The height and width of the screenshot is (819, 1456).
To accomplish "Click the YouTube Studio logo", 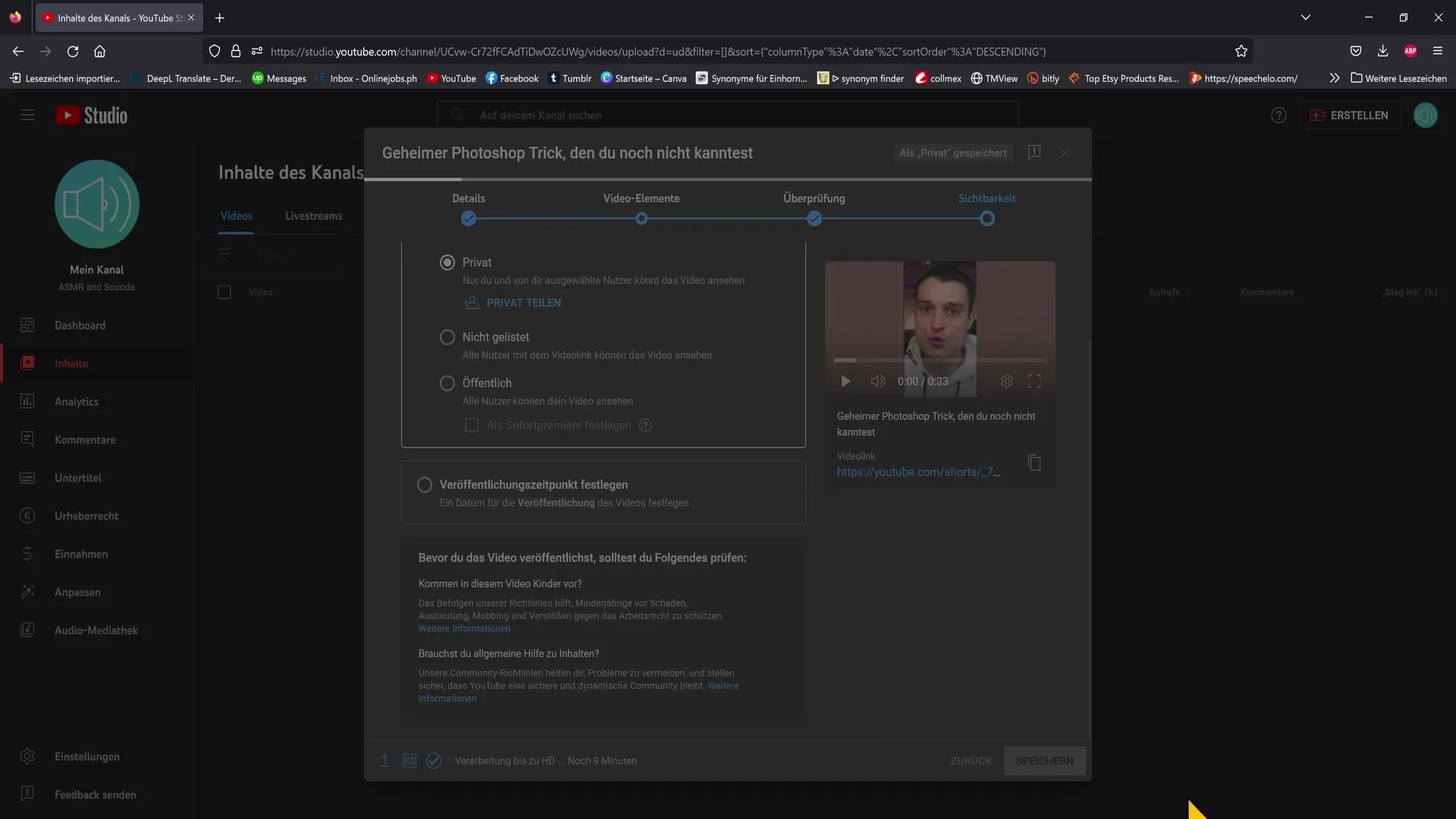I will click(91, 115).
